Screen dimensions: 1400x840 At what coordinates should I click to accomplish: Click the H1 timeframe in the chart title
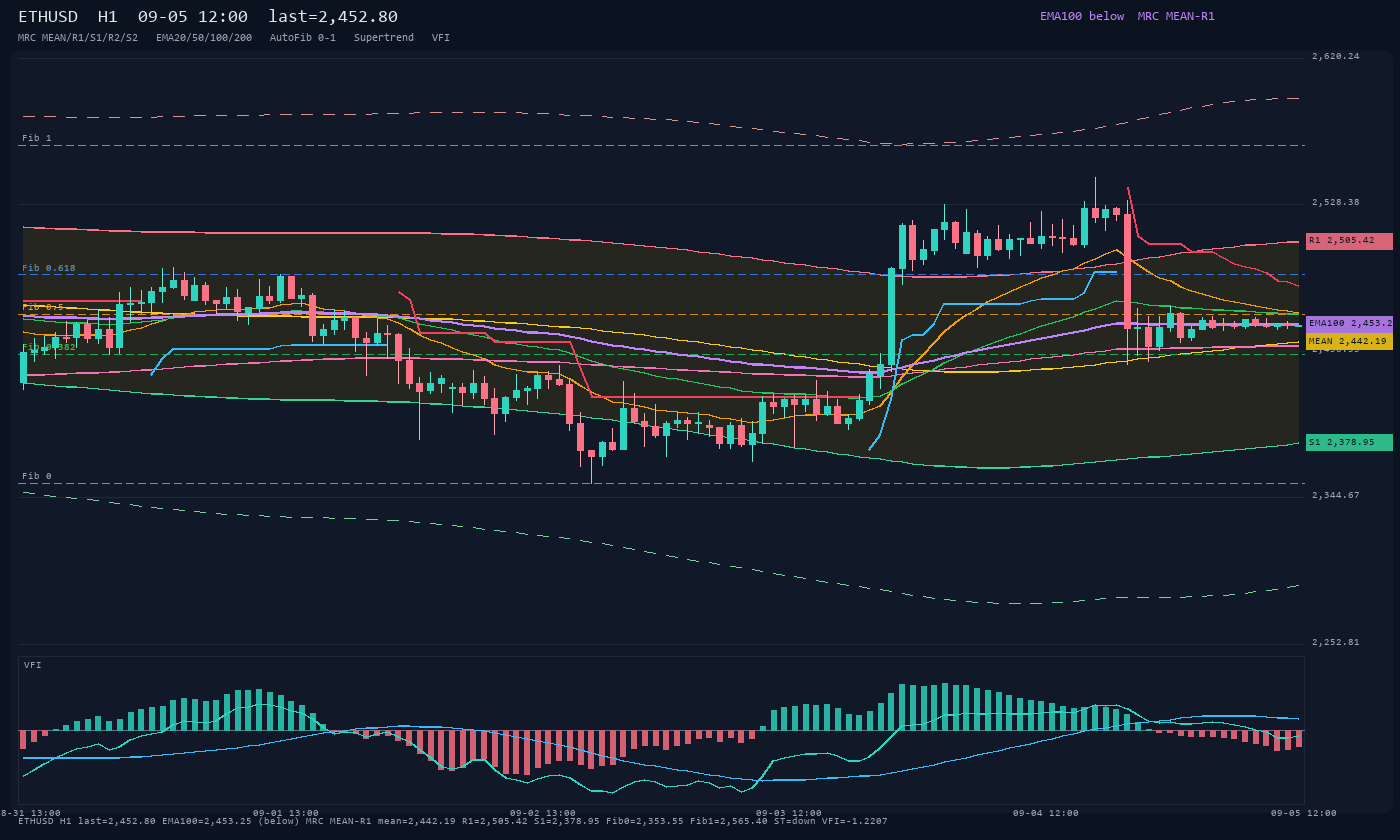point(108,17)
